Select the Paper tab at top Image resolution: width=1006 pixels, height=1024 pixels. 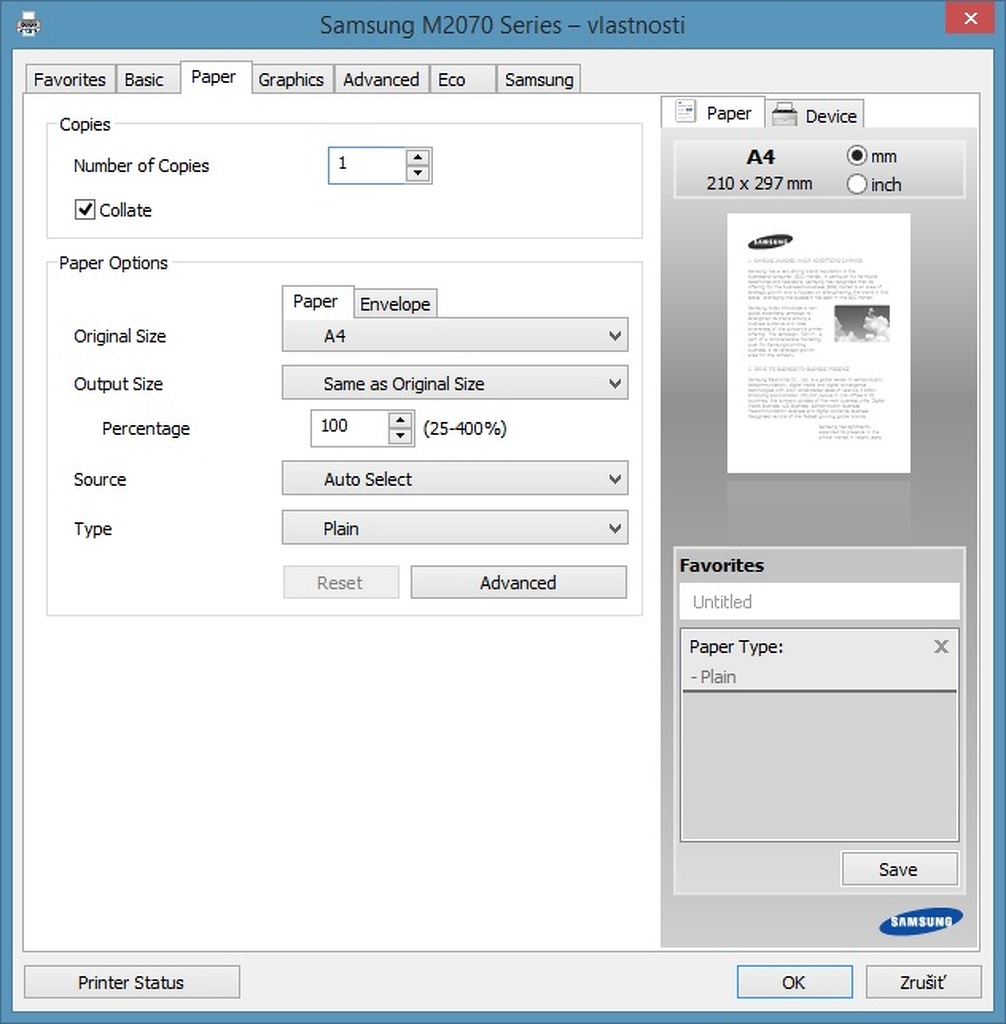(215, 77)
